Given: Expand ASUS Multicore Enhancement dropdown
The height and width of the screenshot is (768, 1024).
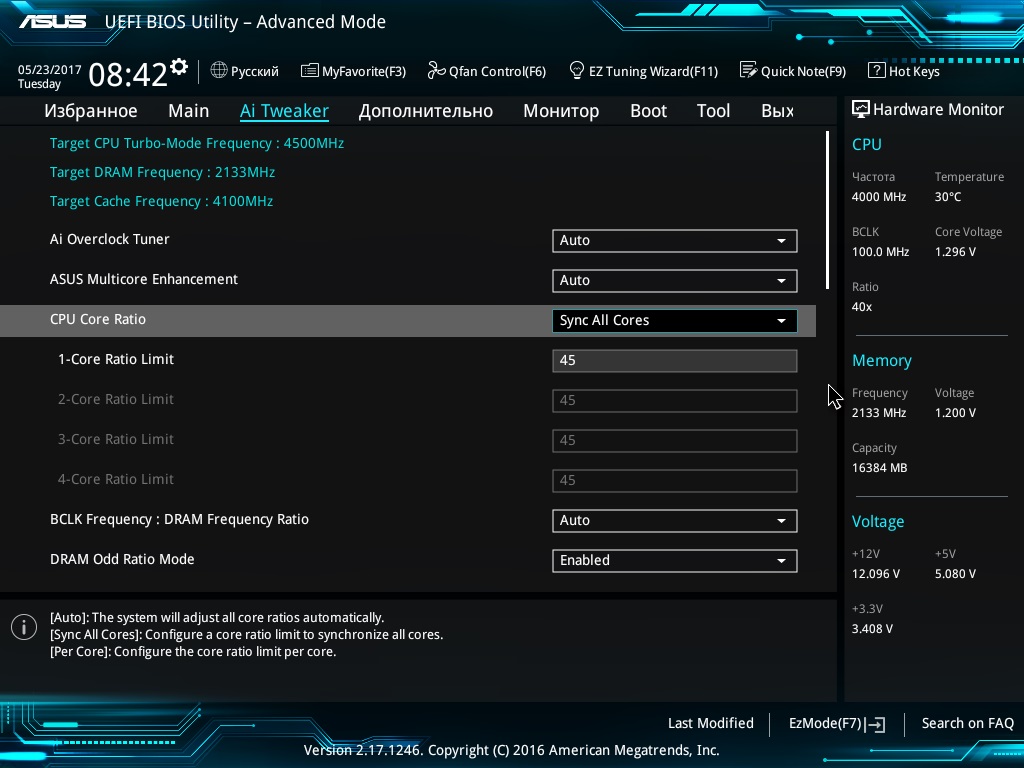Looking at the screenshot, I should [x=675, y=280].
